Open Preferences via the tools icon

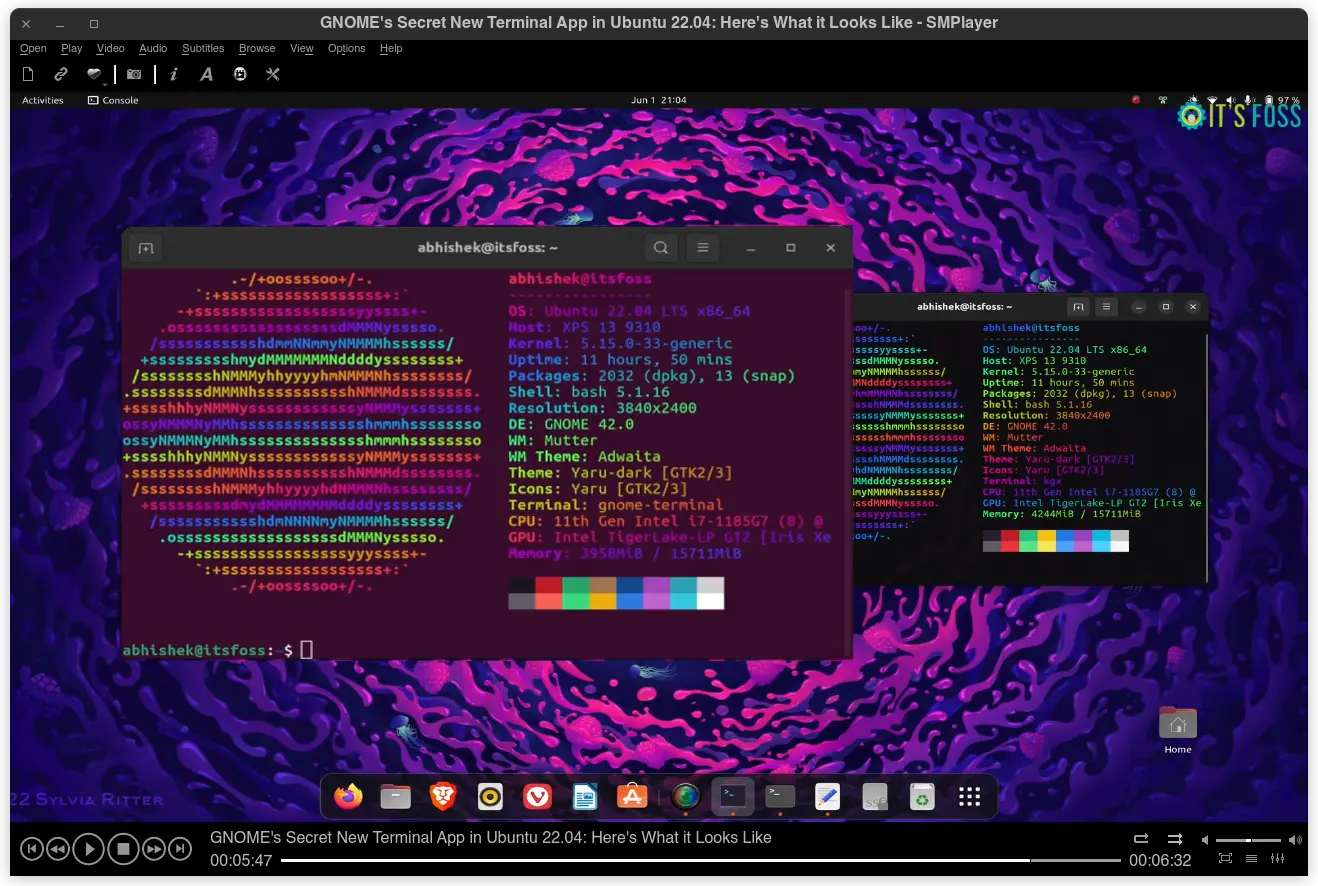272,74
